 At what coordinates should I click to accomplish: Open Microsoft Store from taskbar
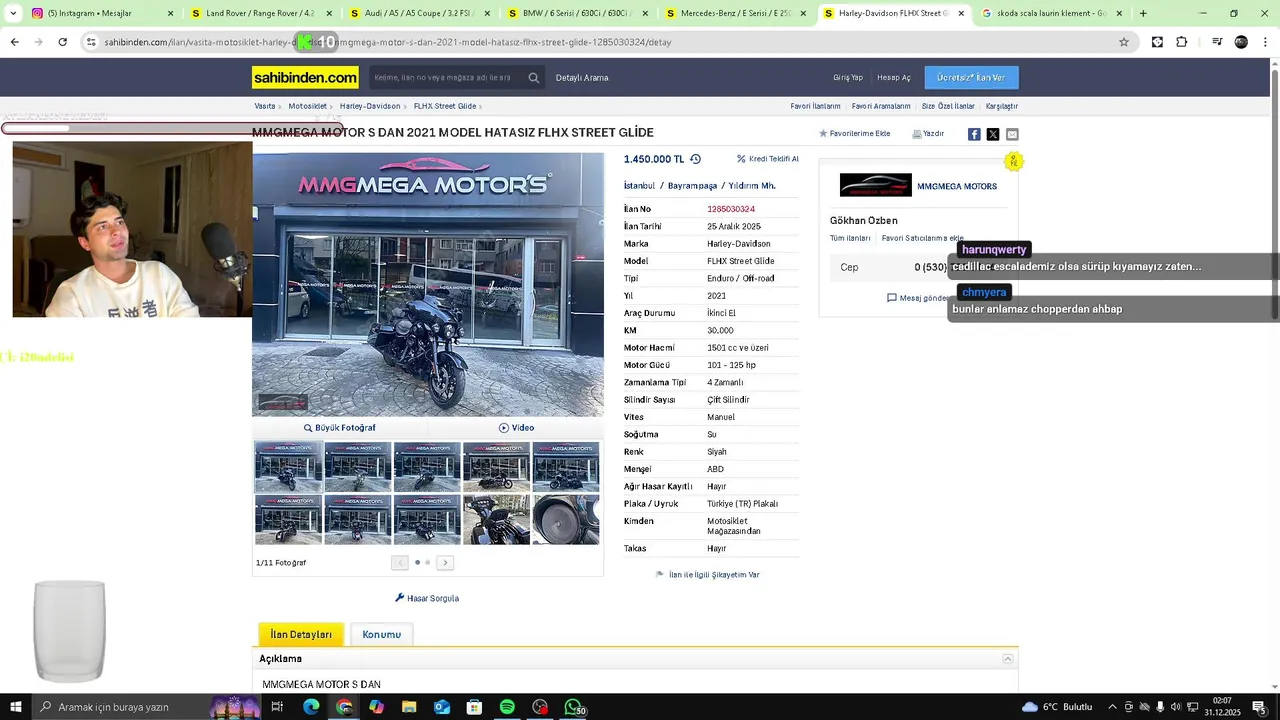pyautogui.click(x=474, y=707)
